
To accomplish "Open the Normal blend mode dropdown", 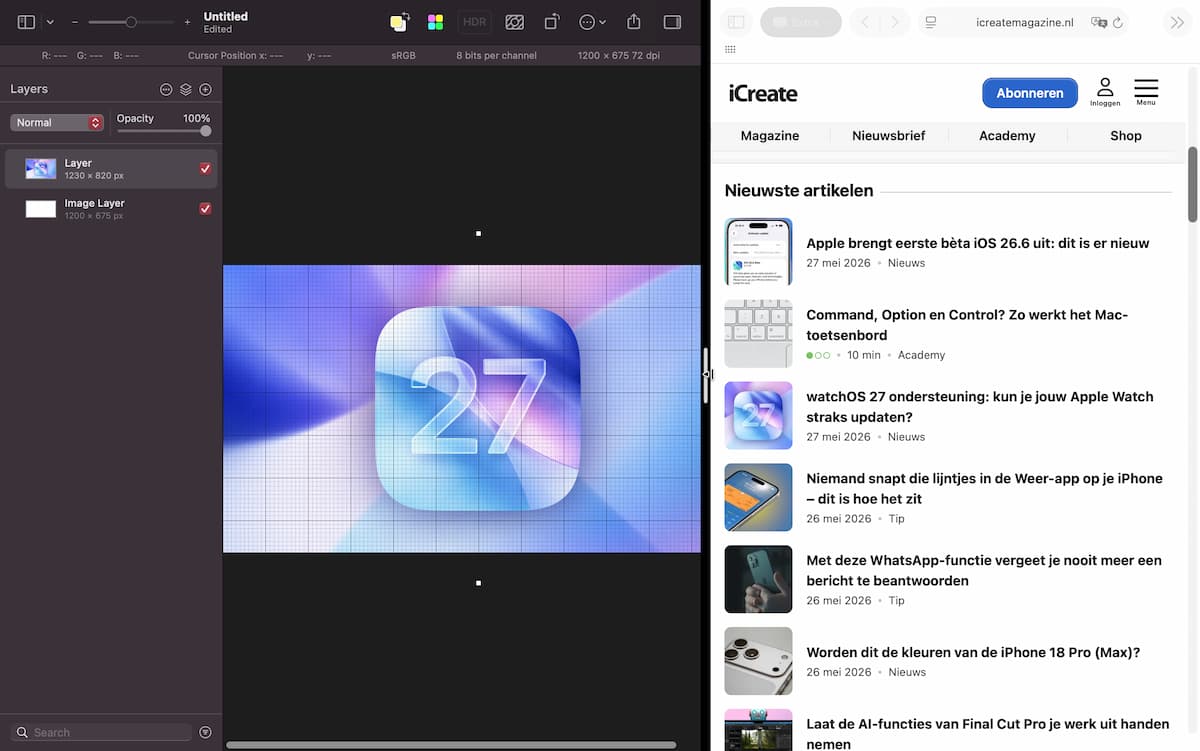I will 57,122.
